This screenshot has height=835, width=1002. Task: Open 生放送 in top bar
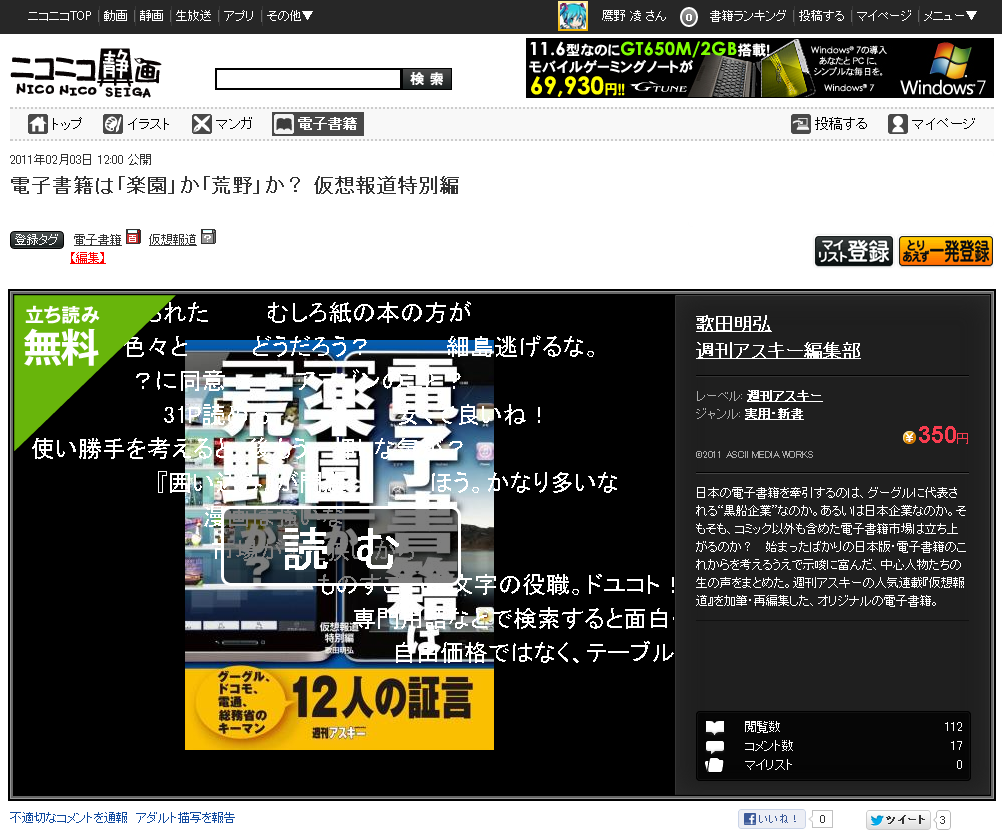point(194,16)
